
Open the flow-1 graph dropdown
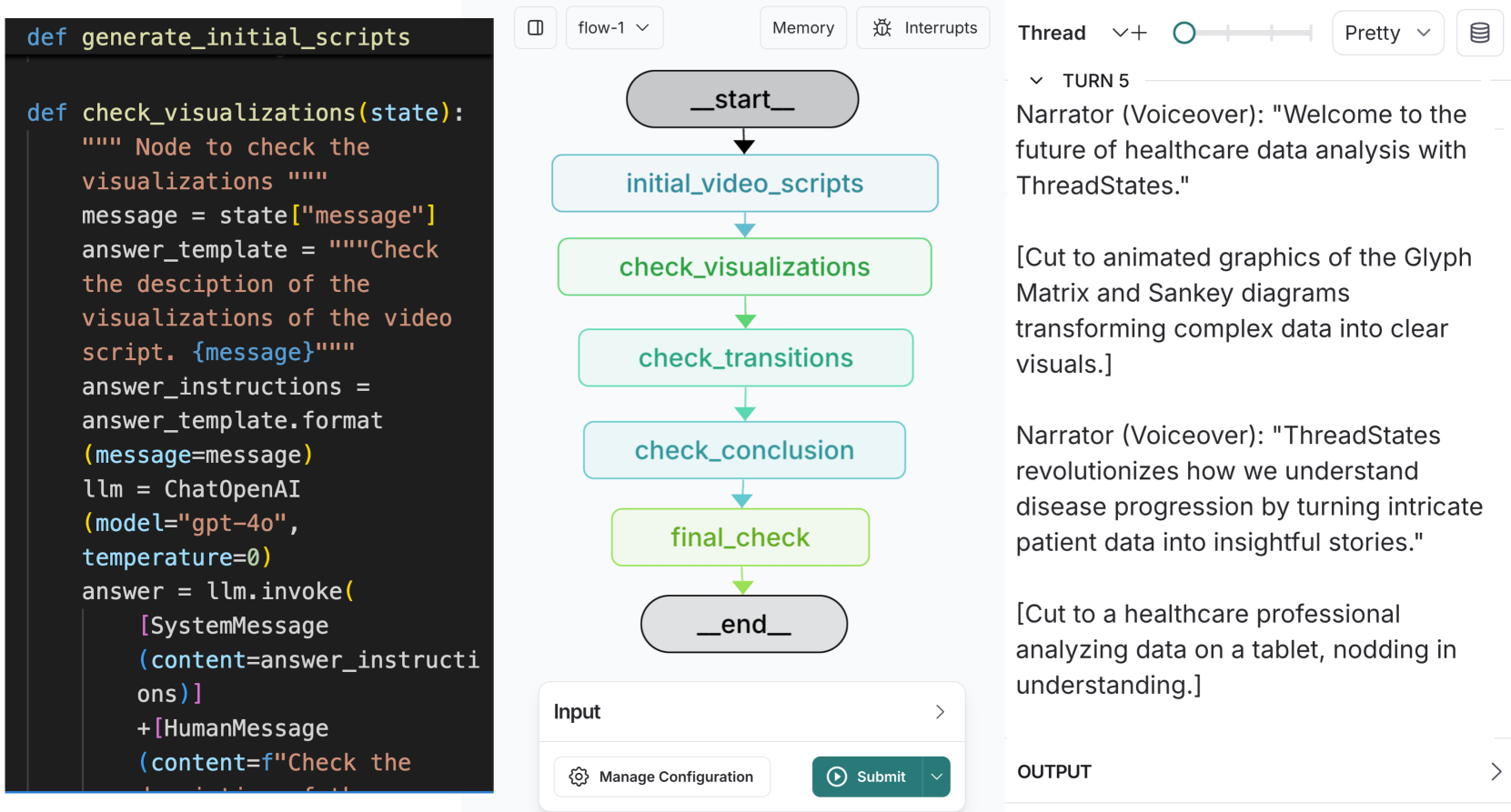click(x=614, y=28)
